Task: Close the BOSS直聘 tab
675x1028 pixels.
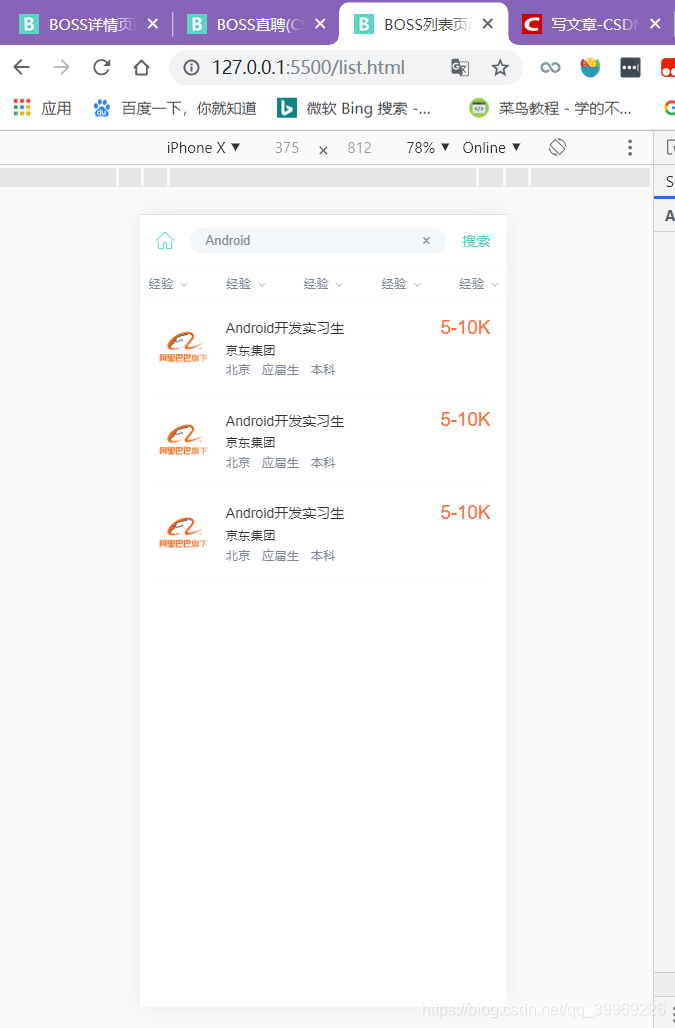Action: point(320,24)
